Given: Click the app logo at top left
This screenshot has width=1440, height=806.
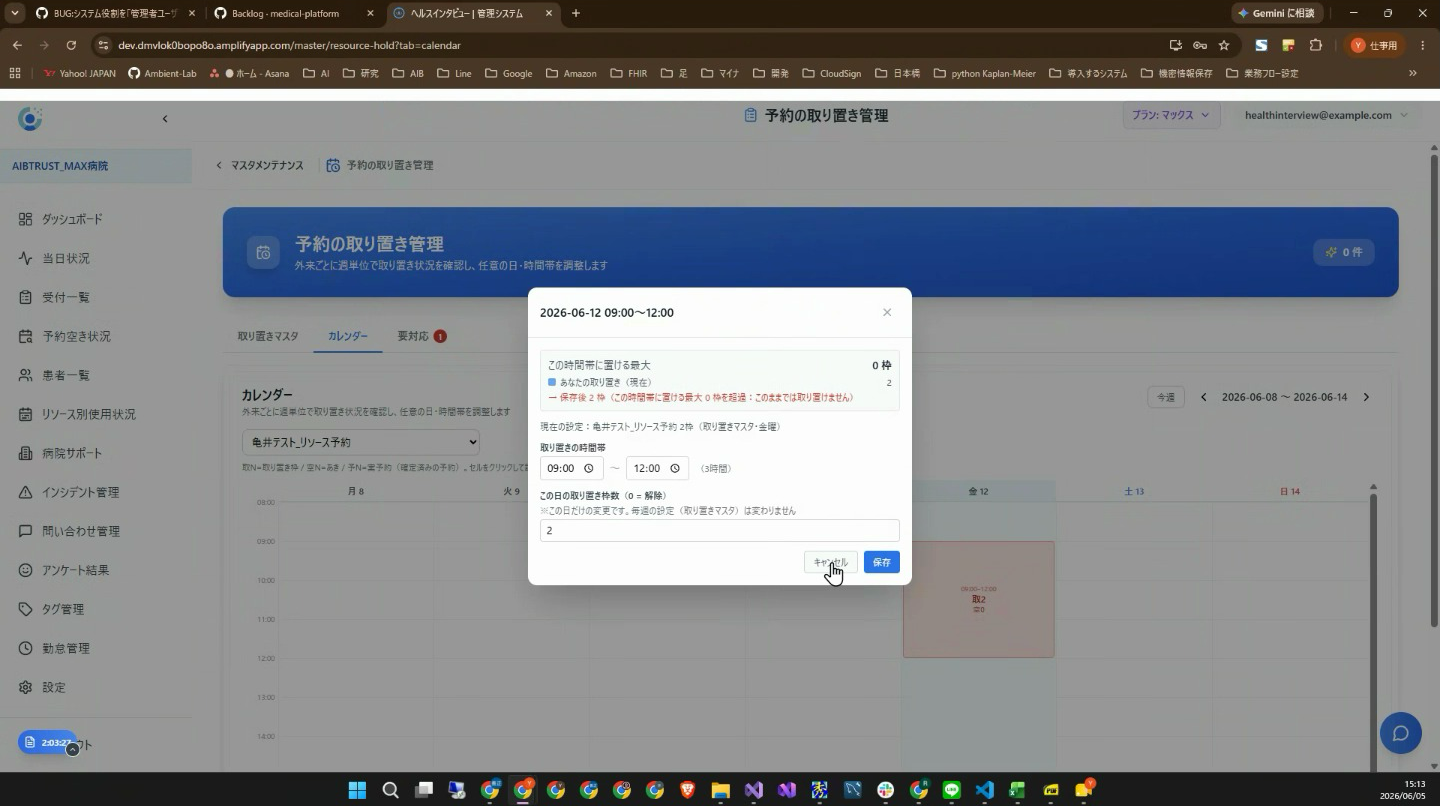Looking at the screenshot, I should tap(30, 119).
